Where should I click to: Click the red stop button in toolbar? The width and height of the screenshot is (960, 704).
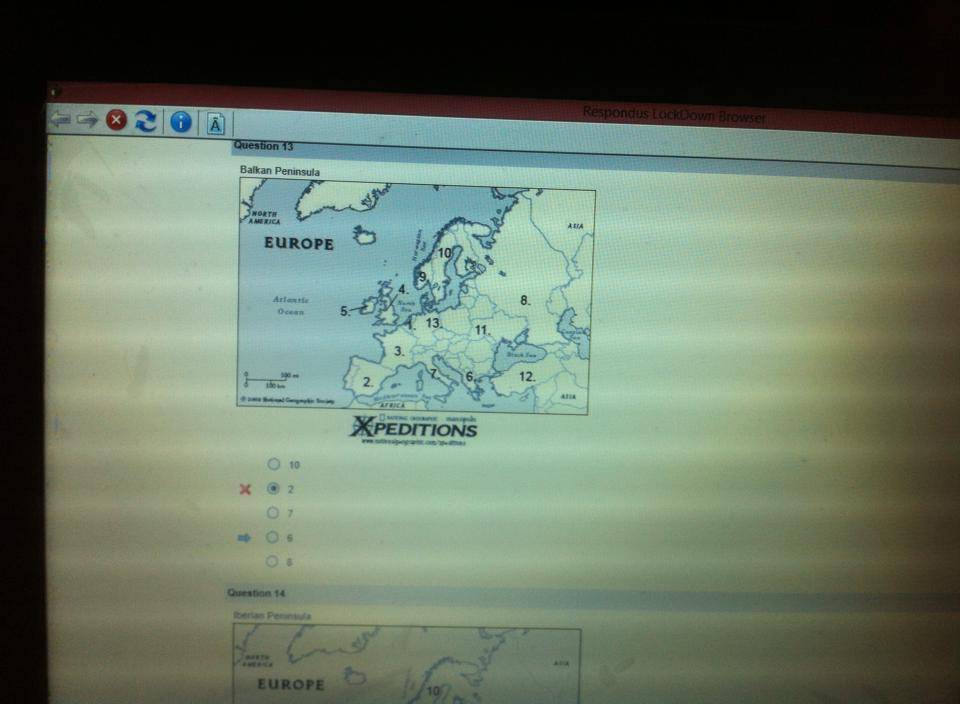point(116,120)
